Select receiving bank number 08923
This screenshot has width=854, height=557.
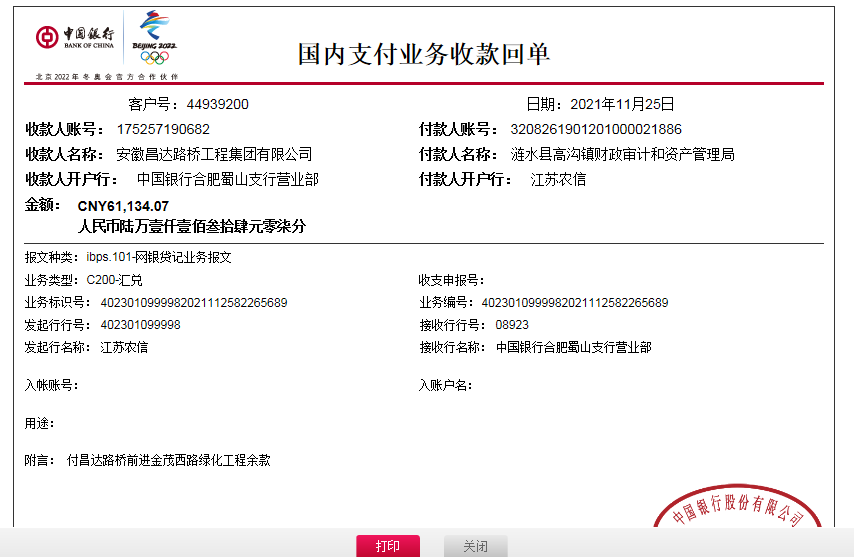point(512,325)
